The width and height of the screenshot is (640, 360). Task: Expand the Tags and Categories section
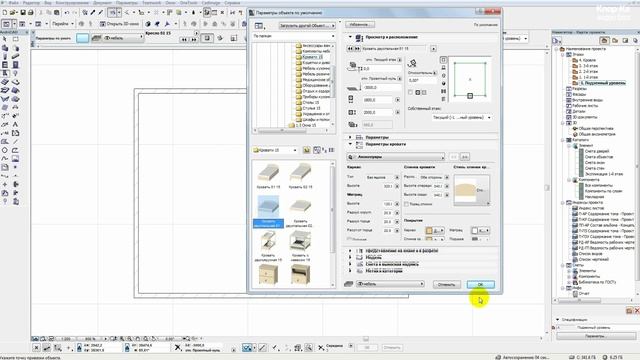click(350, 271)
